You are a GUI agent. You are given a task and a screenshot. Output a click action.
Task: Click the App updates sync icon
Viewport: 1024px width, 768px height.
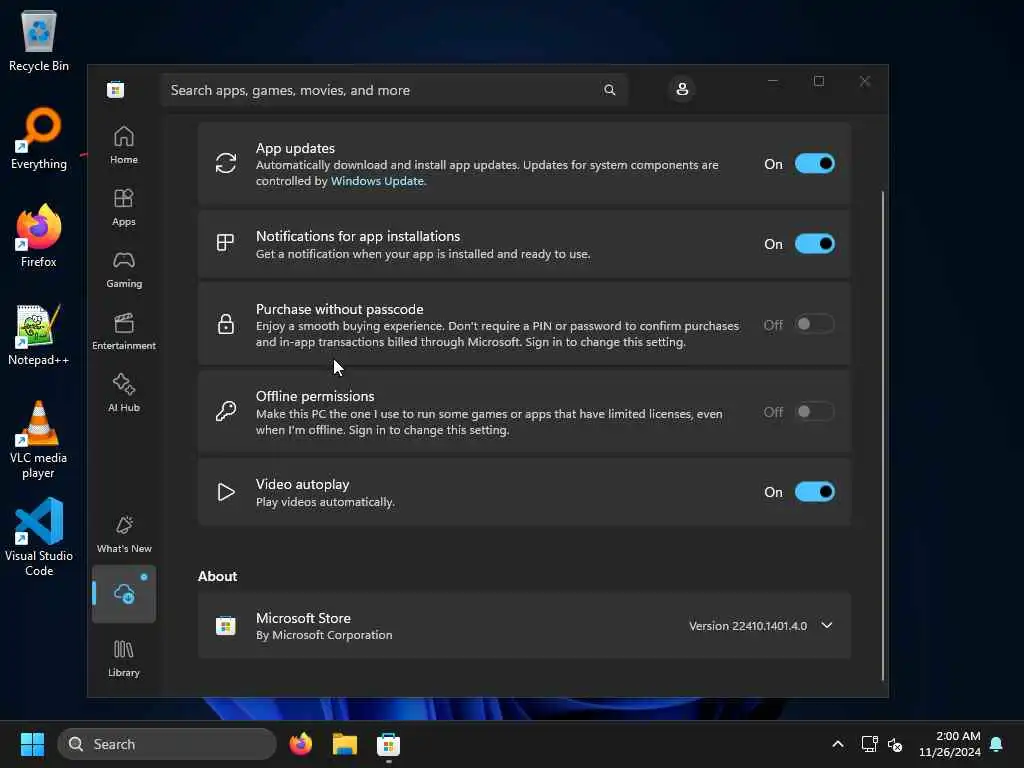[x=226, y=163]
